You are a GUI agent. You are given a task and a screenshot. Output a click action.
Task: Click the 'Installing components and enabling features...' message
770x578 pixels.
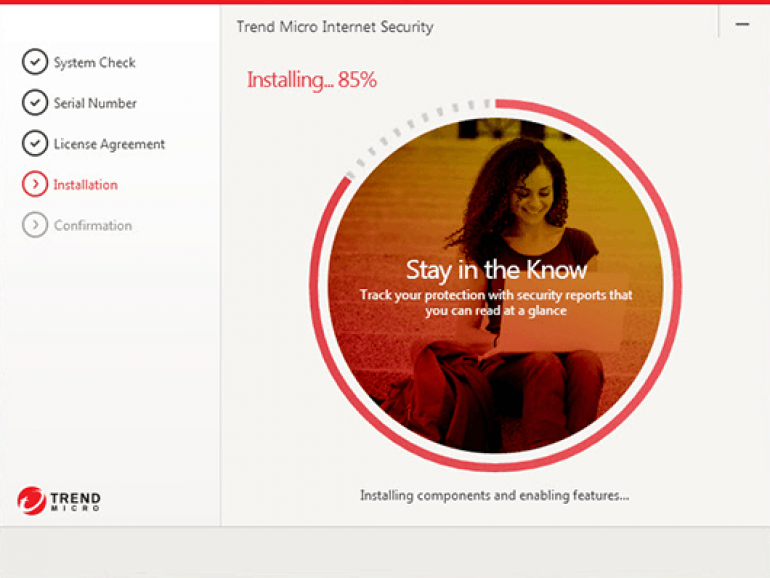click(495, 495)
